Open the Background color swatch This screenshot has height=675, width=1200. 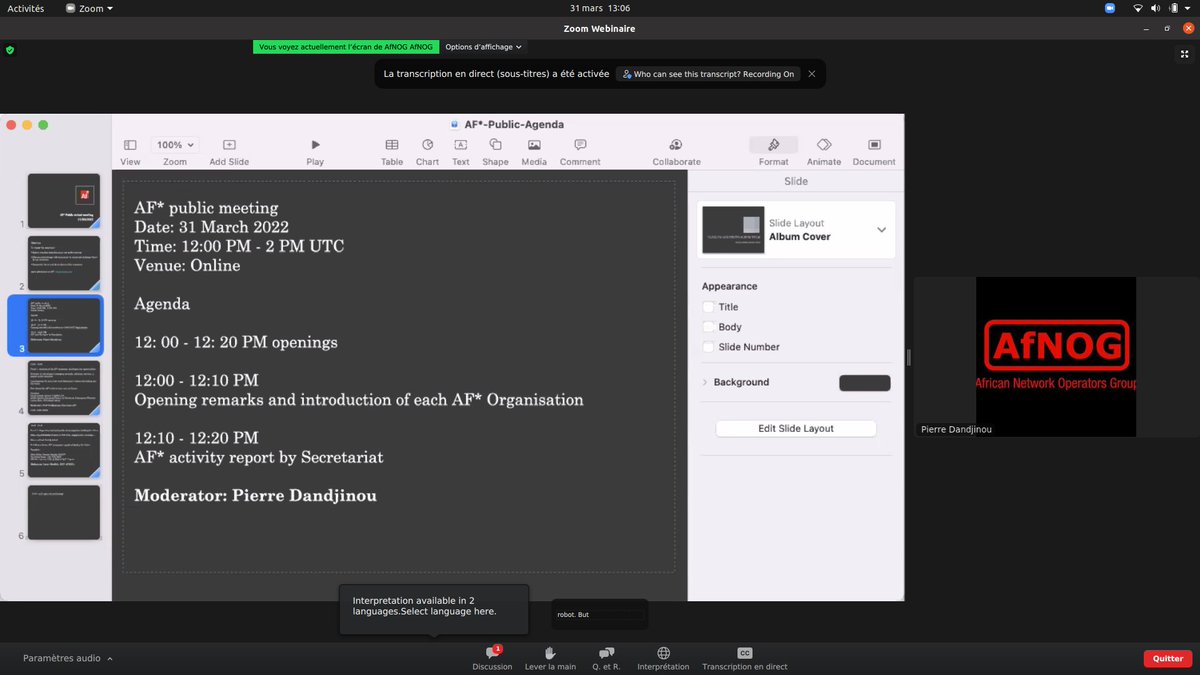864,382
